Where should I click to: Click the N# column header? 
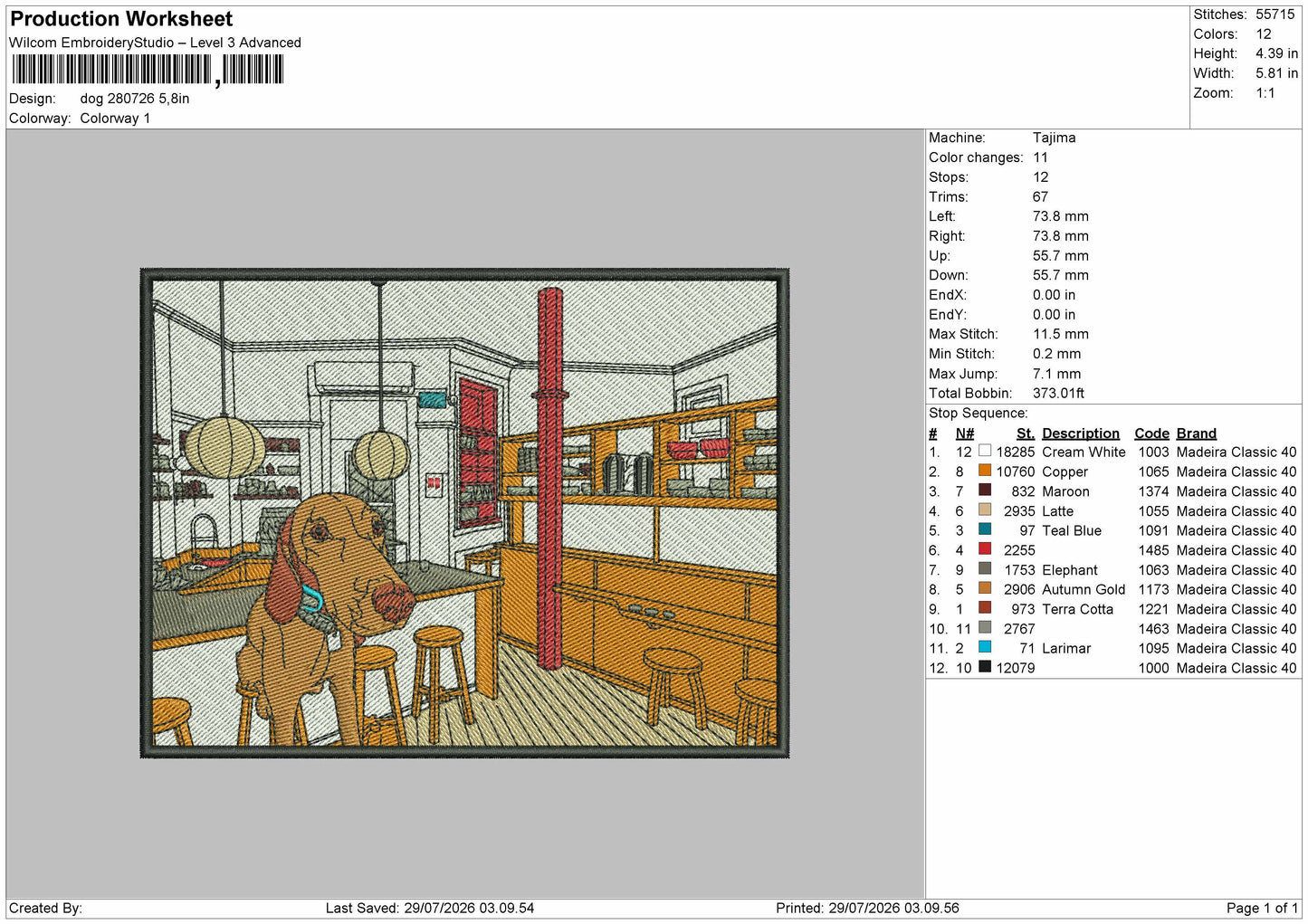(965, 433)
